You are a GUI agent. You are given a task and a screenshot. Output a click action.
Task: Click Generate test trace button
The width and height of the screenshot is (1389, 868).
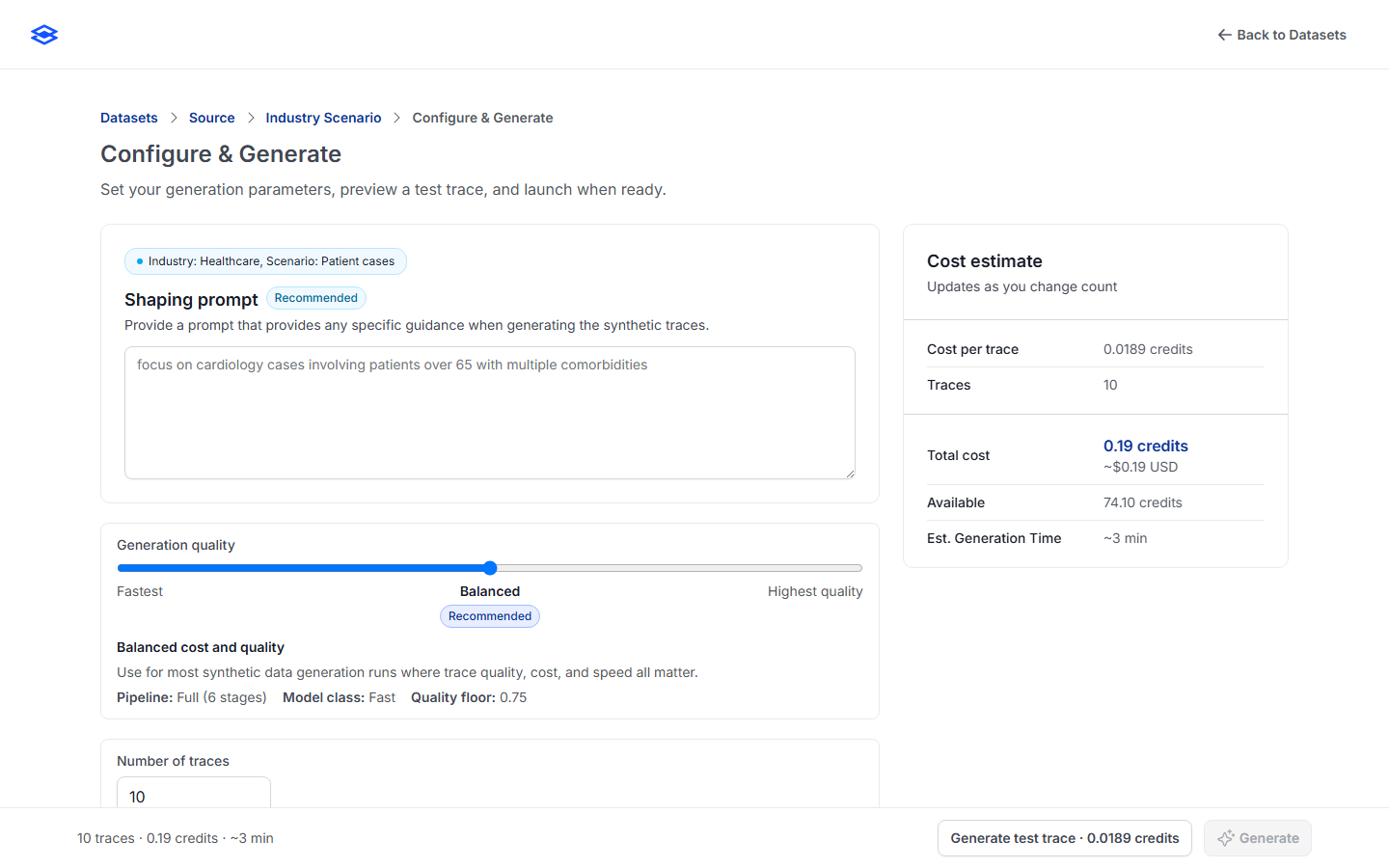[x=1065, y=838]
